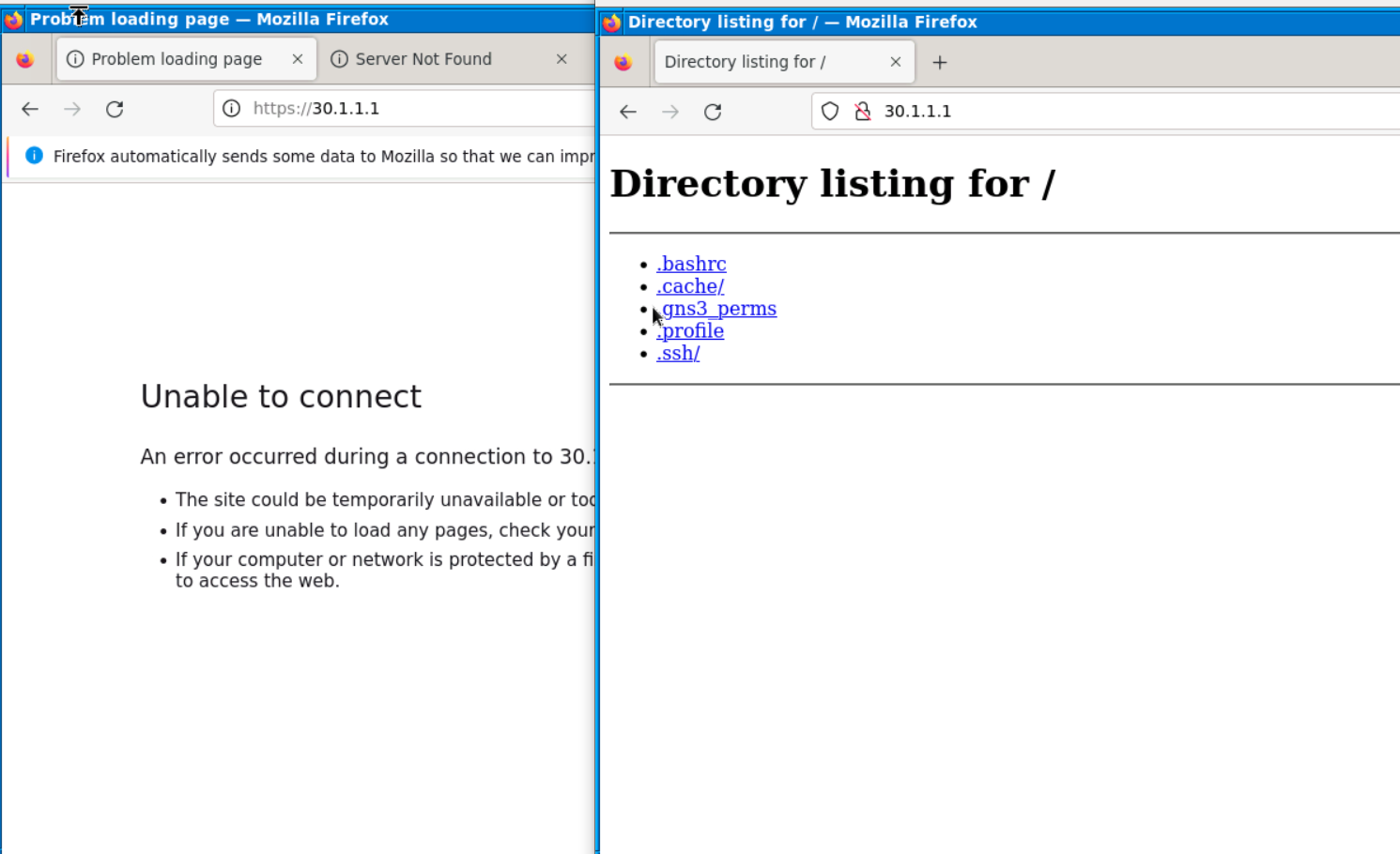Screen dimensions: 1400x854
Task: Reload the Directory listing window page
Action: [713, 112]
